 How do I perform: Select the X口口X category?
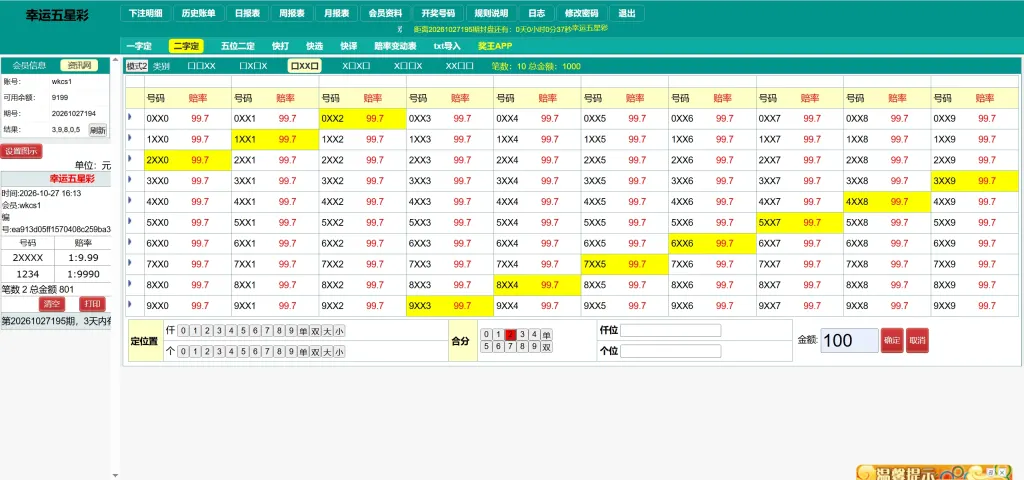click(x=408, y=66)
